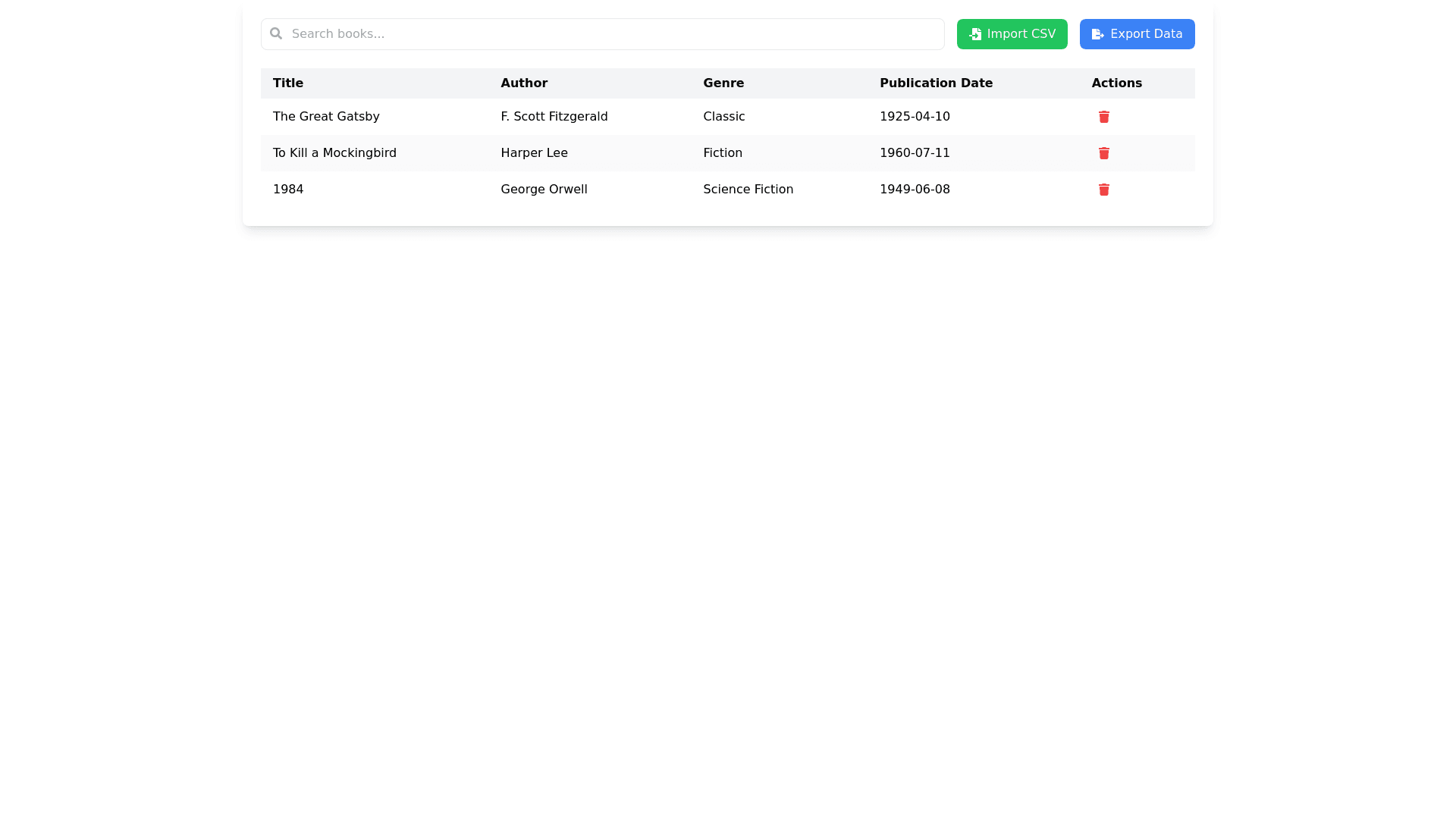Click the export arrow icon on Export Data
The height and width of the screenshot is (819, 1456).
pos(1097,34)
